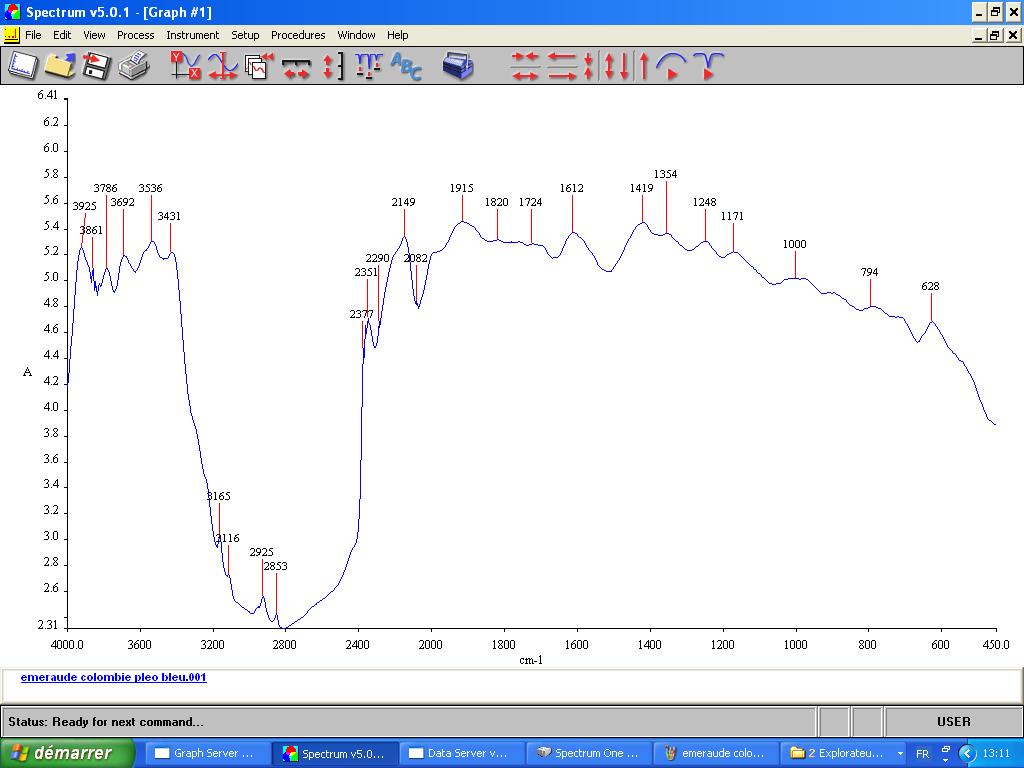Click the X-Y axis format icon
1024x768 pixels.
pyautogui.click(x=185, y=66)
